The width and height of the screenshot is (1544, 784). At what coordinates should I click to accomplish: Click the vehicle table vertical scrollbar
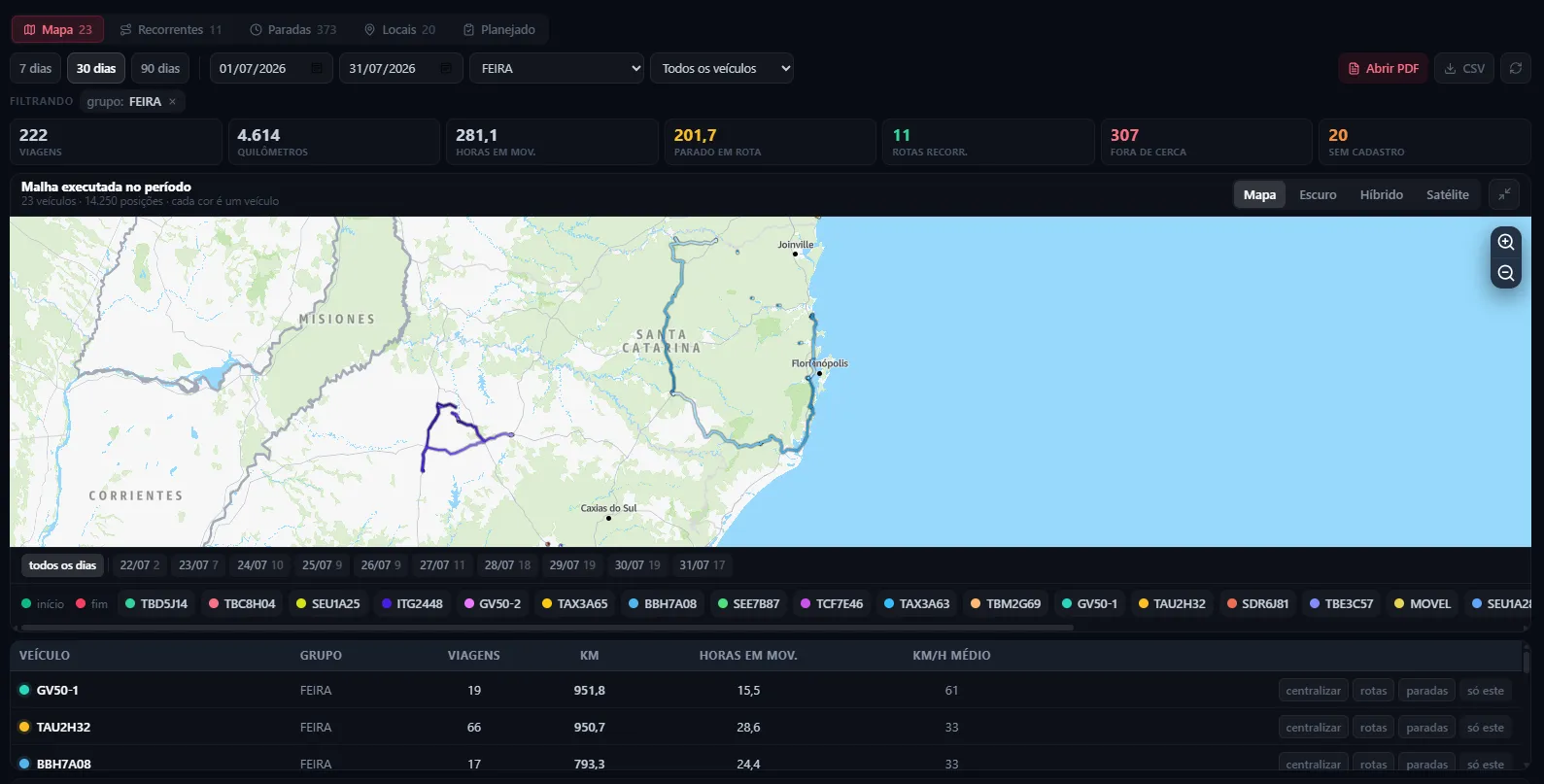(x=1527, y=662)
